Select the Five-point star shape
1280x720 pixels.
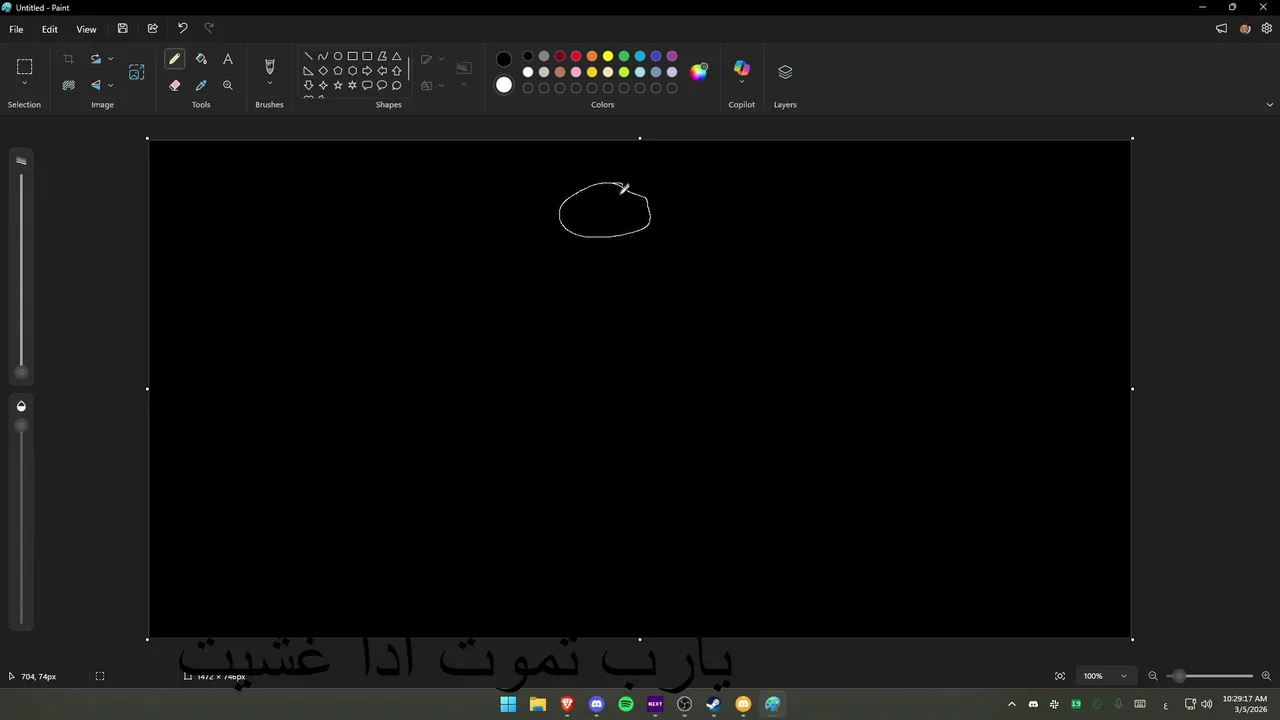338,85
